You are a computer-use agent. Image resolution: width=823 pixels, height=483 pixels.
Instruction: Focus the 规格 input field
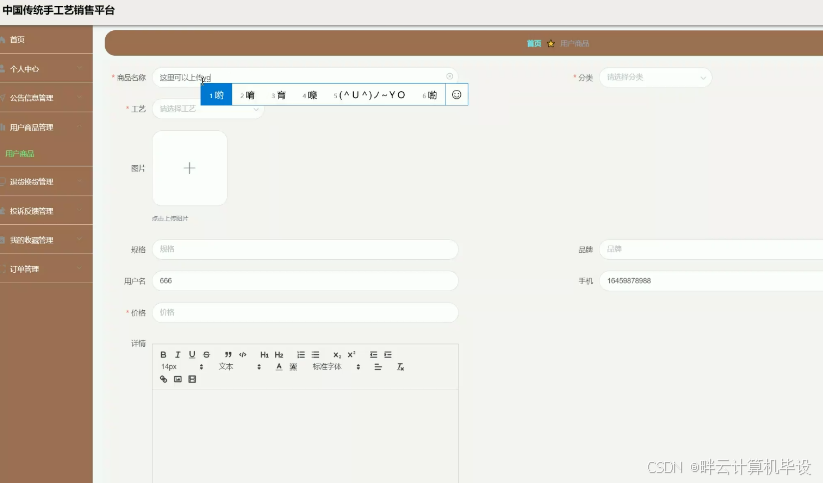[x=305, y=249]
